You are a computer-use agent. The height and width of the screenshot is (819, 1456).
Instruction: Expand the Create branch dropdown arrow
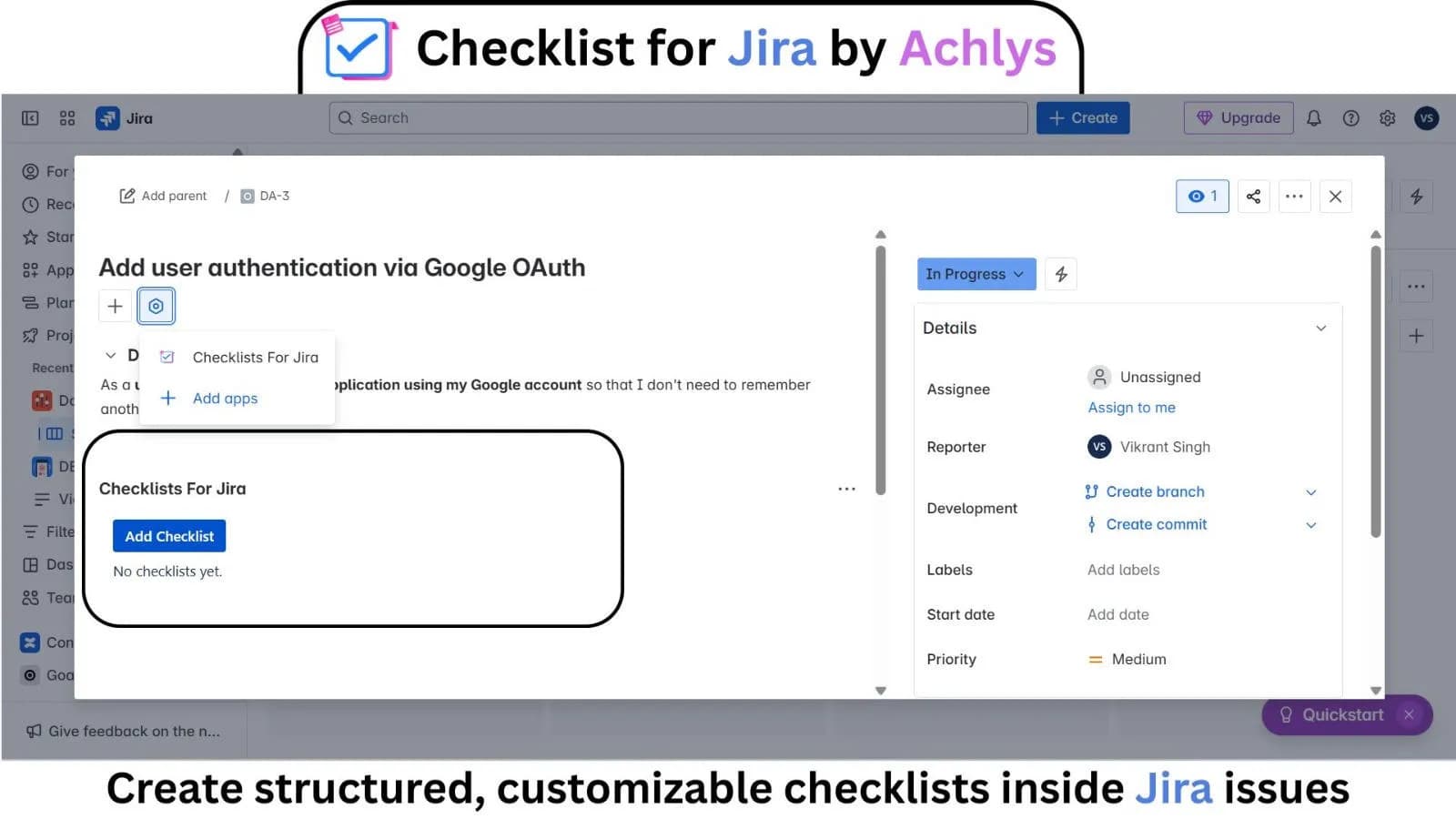(1311, 492)
